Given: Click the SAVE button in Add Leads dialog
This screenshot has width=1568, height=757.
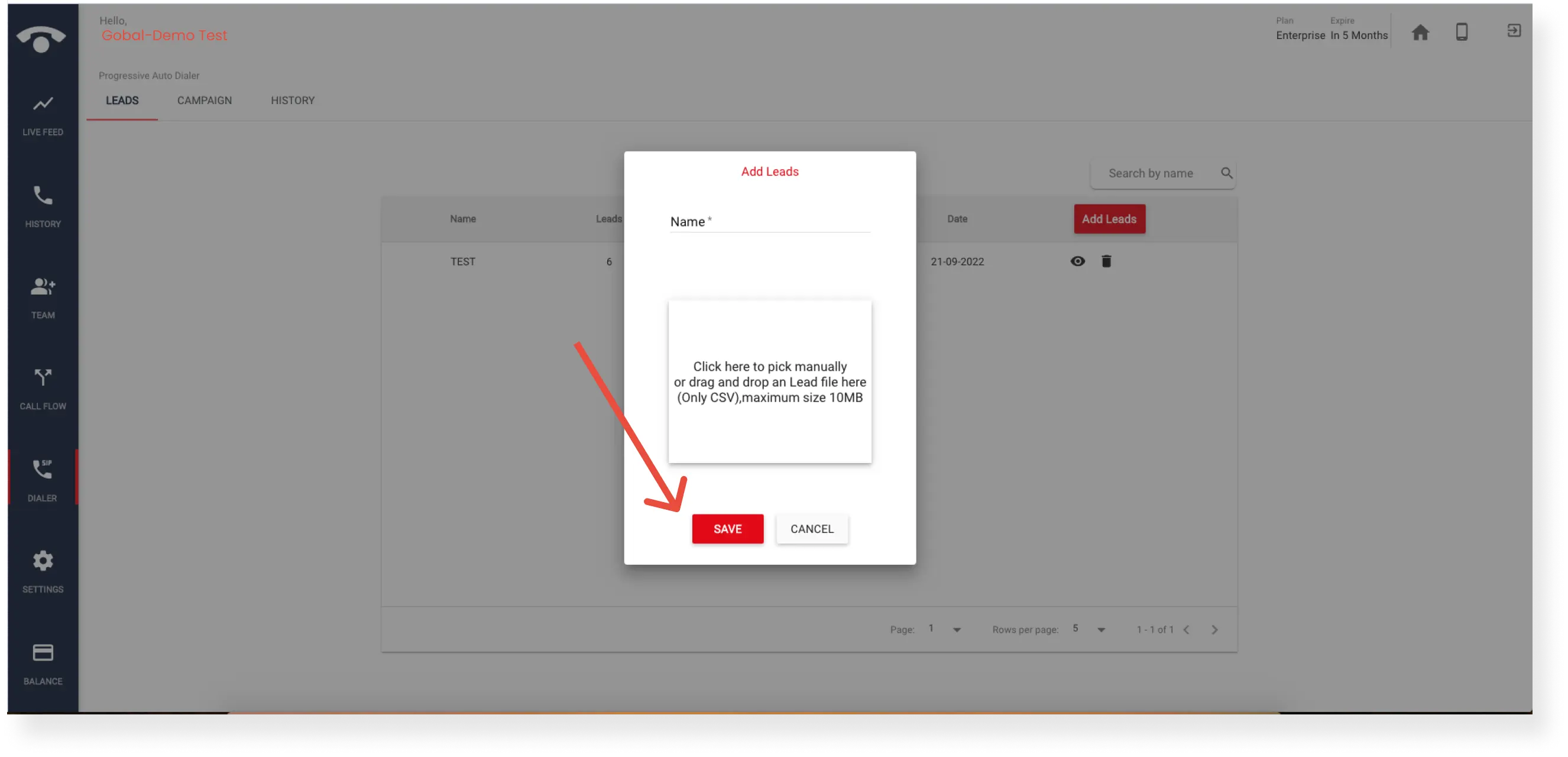Looking at the screenshot, I should [x=728, y=529].
